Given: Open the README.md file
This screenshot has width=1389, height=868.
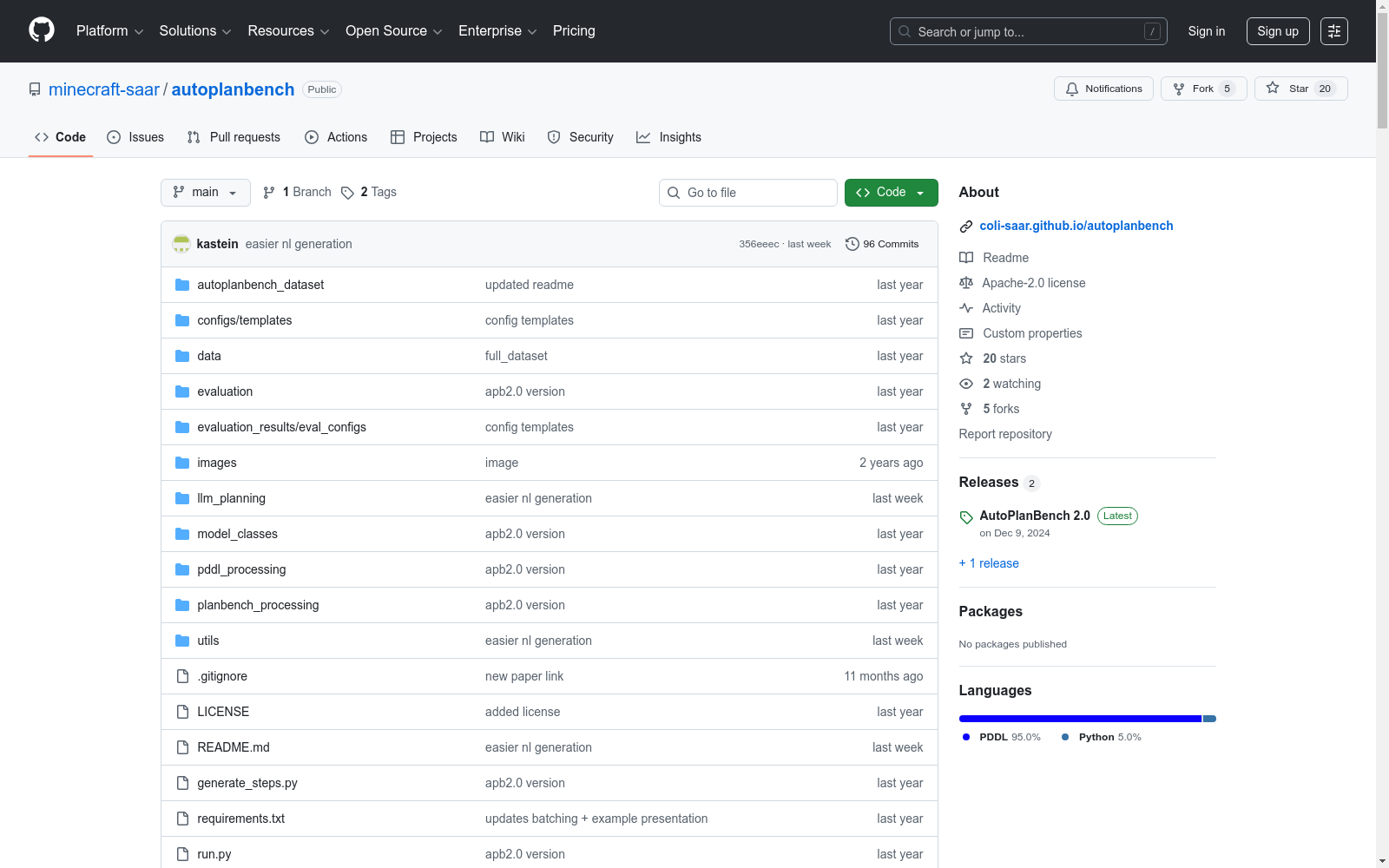Looking at the screenshot, I should tap(234, 747).
